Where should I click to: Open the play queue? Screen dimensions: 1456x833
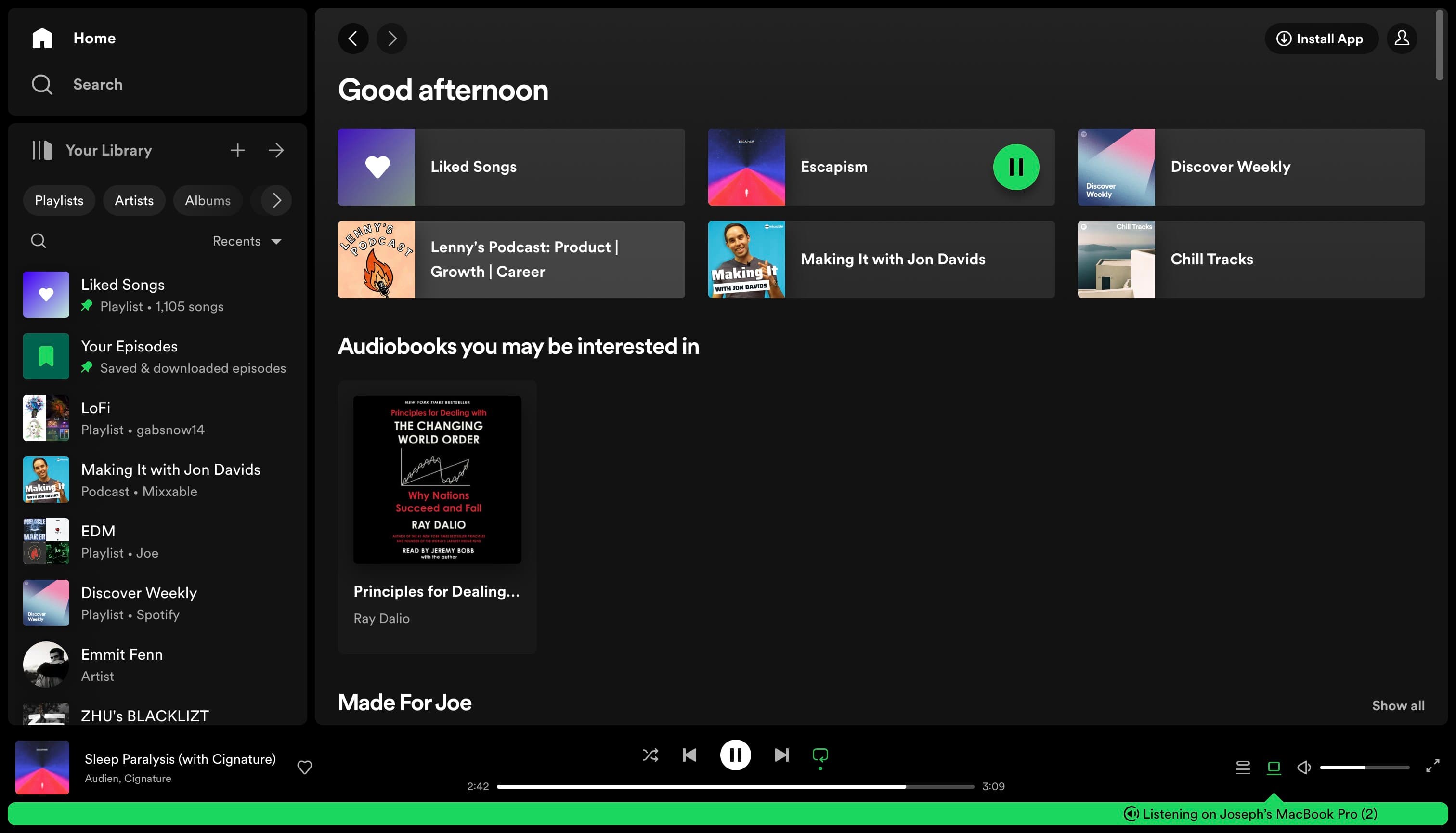tap(1243, 767)
